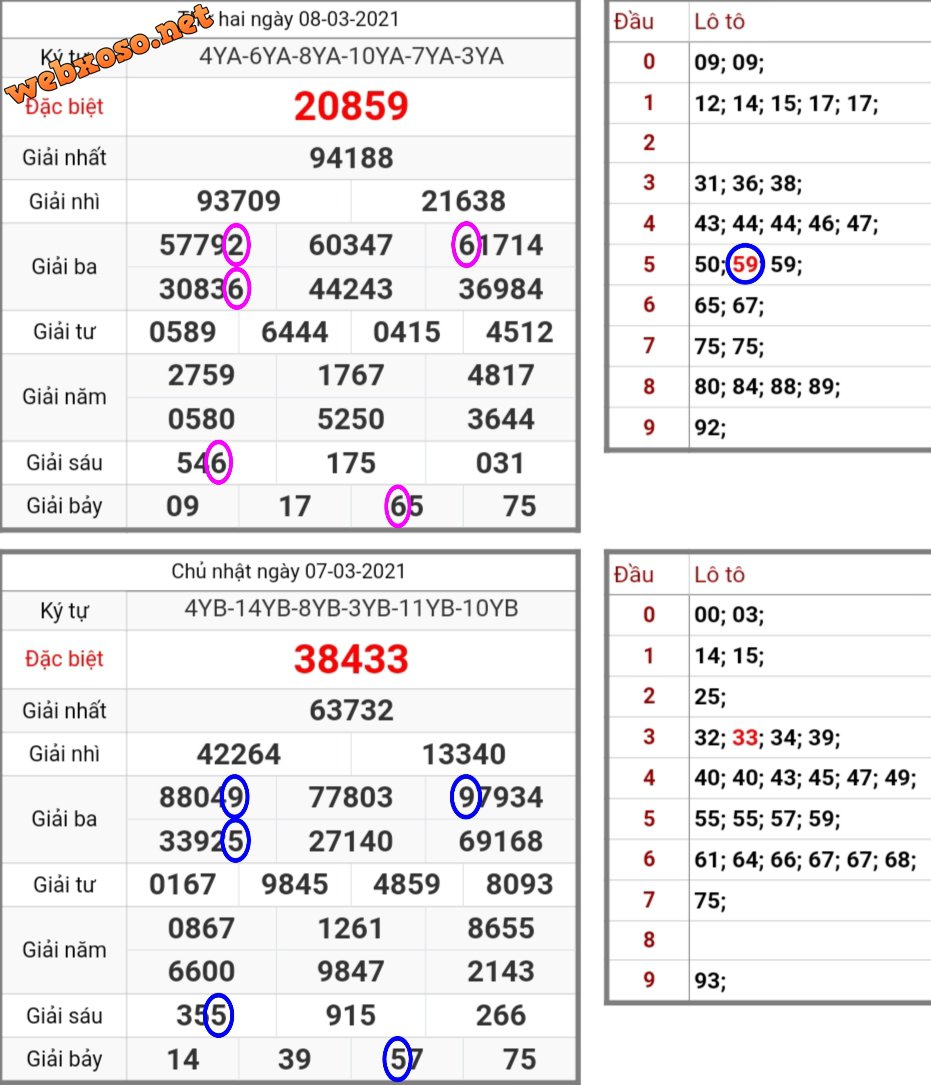Click second prize number 93709
Screen dimensions: 931x1085
[239, 201]
